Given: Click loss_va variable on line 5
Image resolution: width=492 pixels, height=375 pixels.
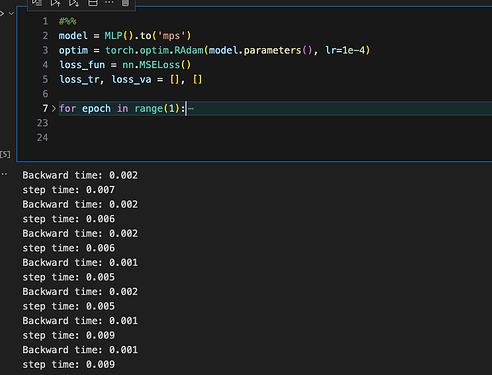Looking at the screenshot, I should point(131,80).
